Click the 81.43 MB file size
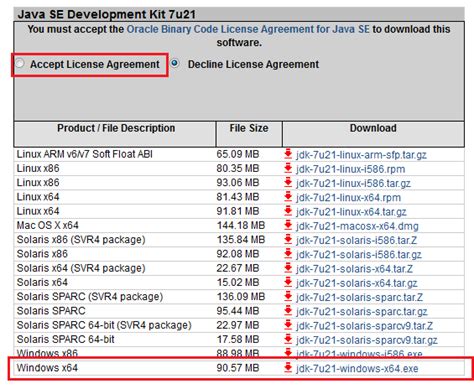 238,197
